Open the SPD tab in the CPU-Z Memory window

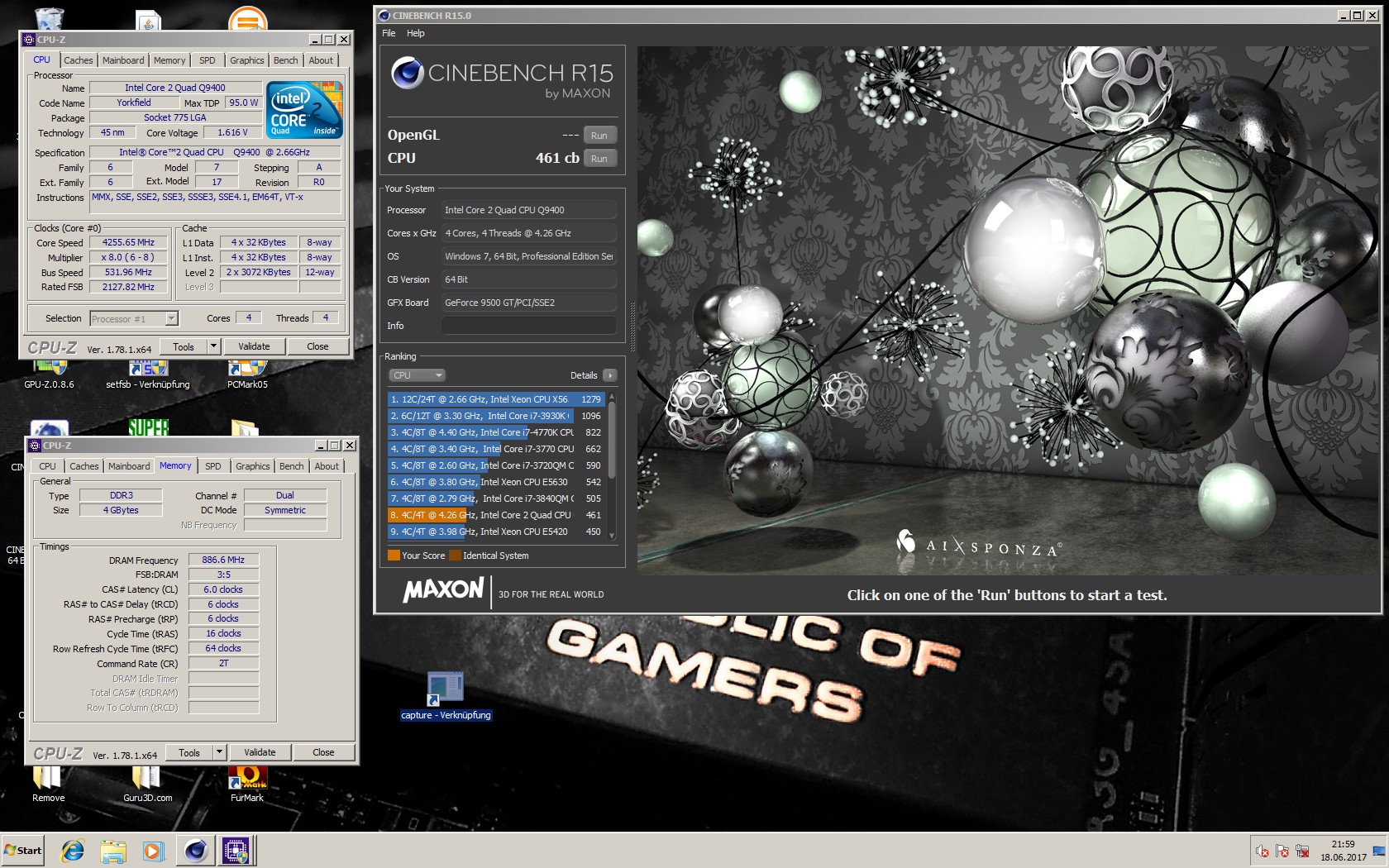pos(213,466)
